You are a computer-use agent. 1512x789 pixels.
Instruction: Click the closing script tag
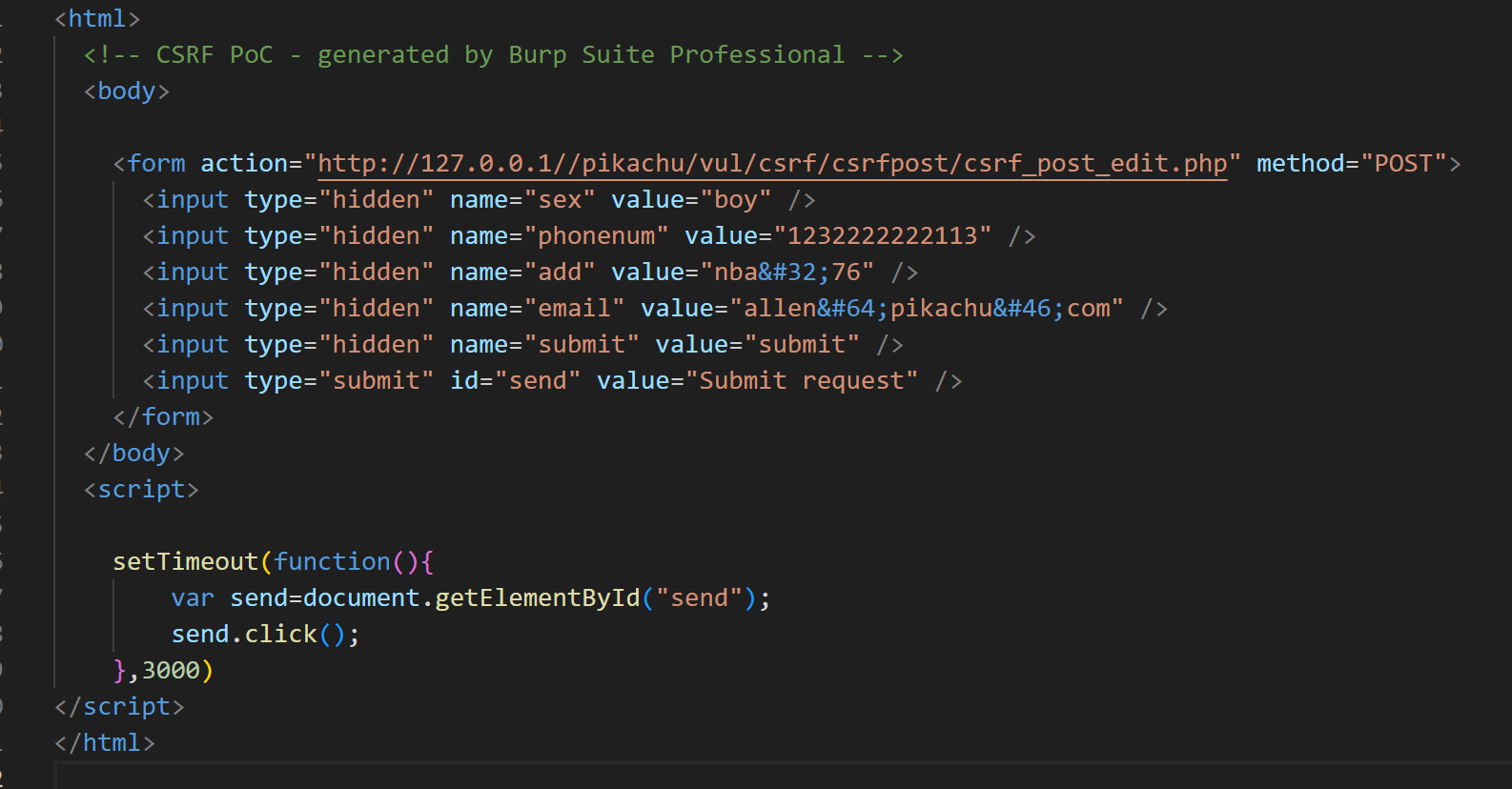119,707
